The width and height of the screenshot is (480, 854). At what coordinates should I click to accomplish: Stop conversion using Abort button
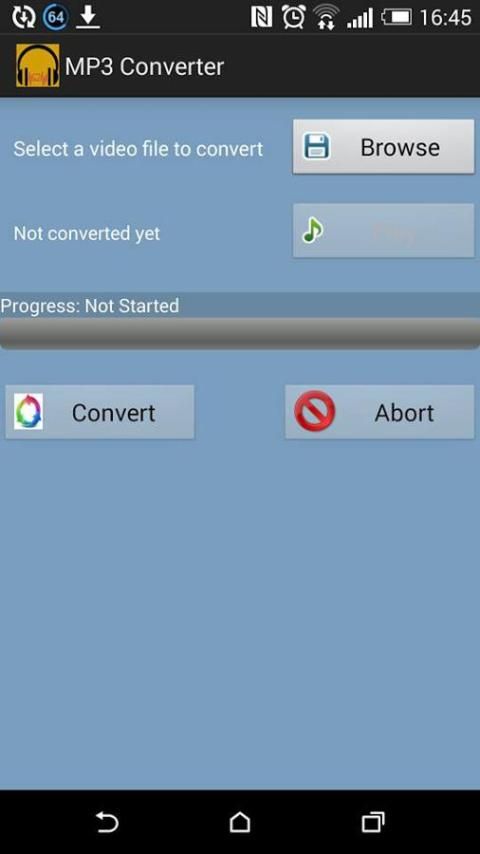click(x=379, y=412)
